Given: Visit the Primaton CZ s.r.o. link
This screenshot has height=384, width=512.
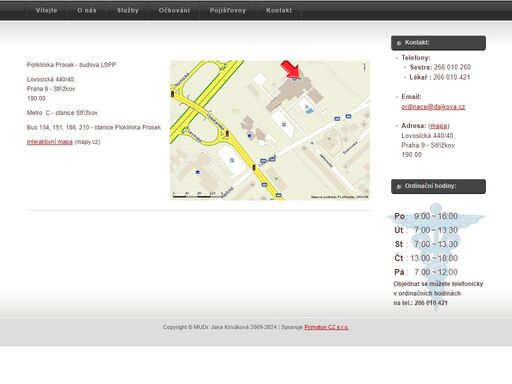Looking at the screenshot, I should 326,327.
